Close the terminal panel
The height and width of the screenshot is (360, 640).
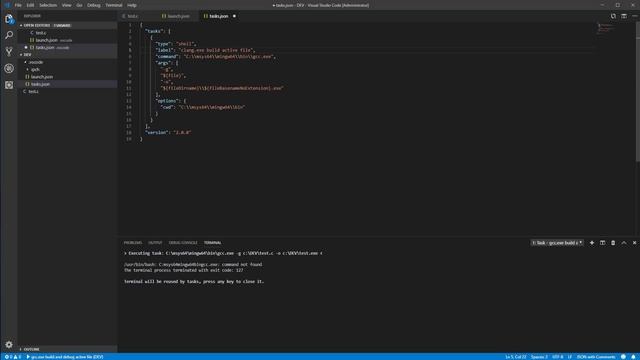click(634, 242)
